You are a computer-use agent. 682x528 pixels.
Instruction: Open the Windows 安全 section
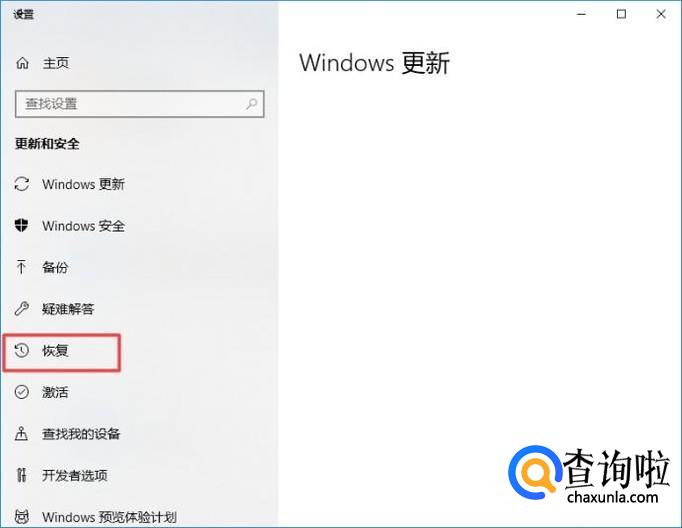coord(83,226)
